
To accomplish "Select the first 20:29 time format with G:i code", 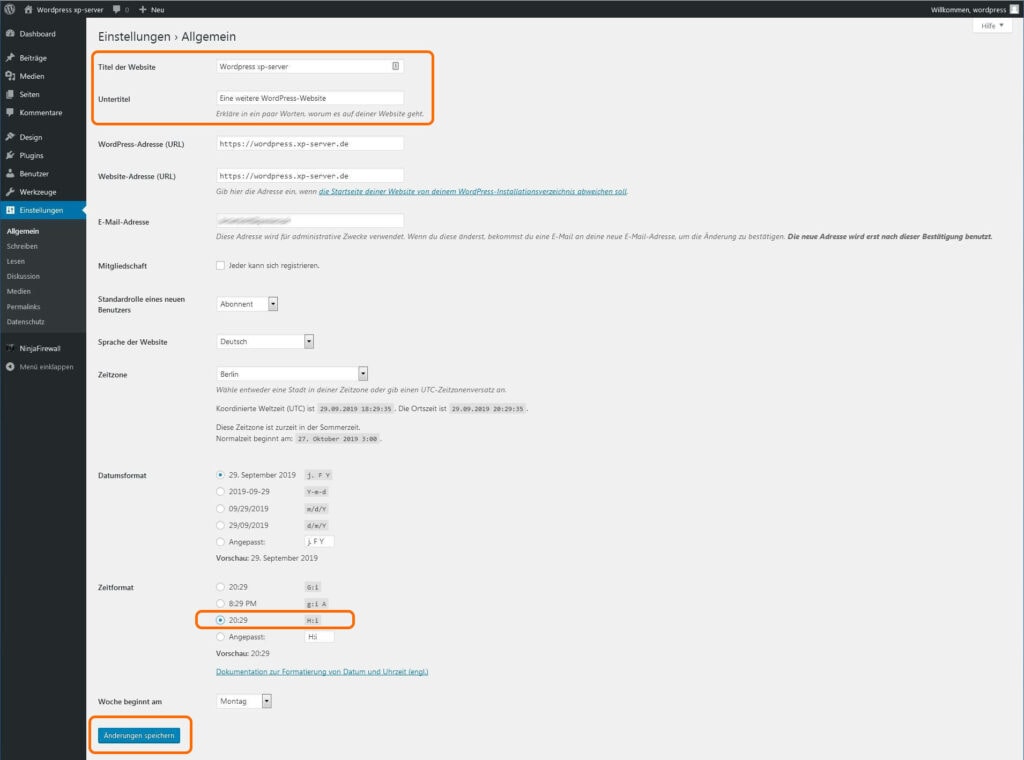I will (x=220, y=587).
